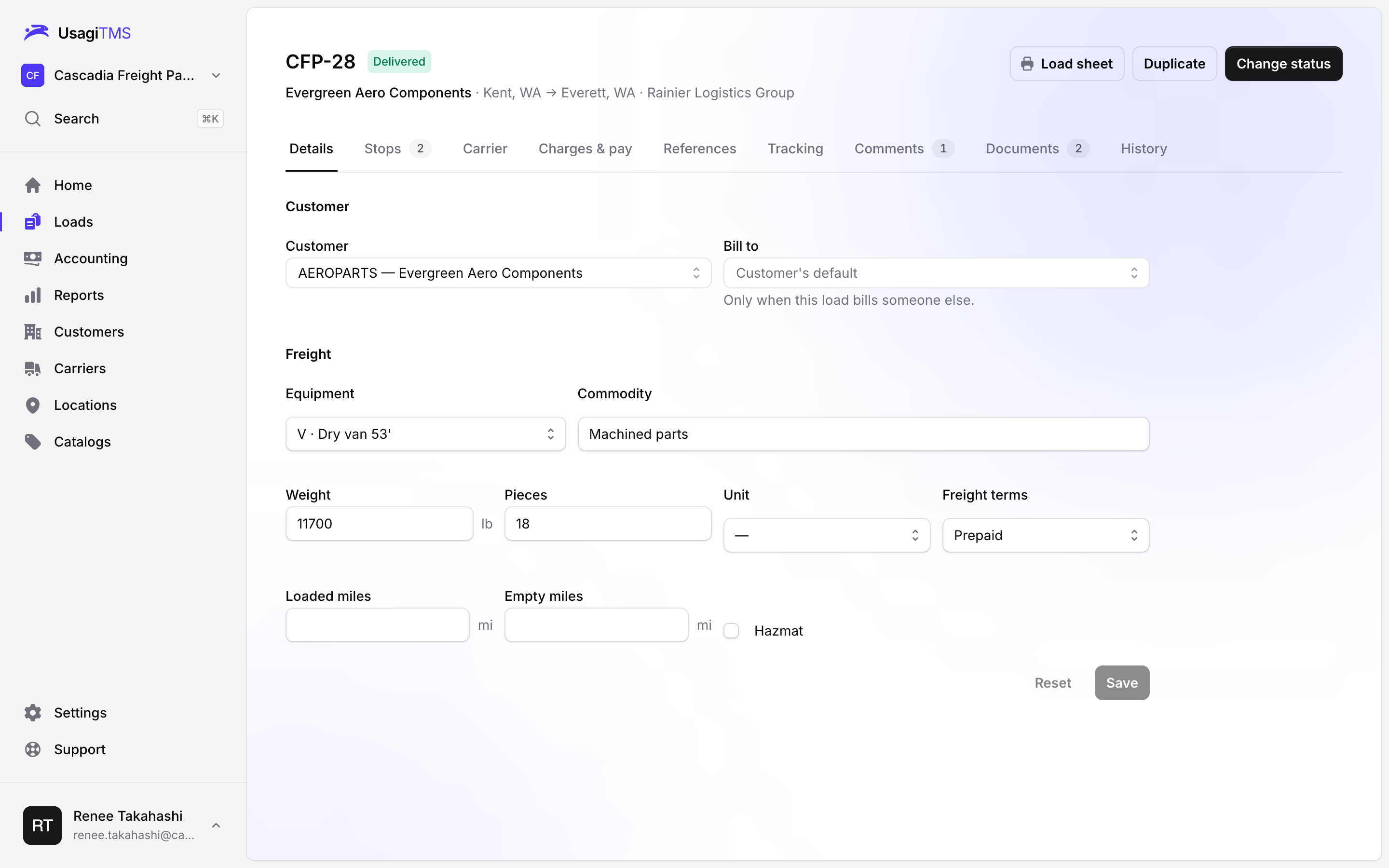The width and height of the screenshot is (1389, 868).
Task: Open the Equipment dropdown
Action: coord(425,434)
